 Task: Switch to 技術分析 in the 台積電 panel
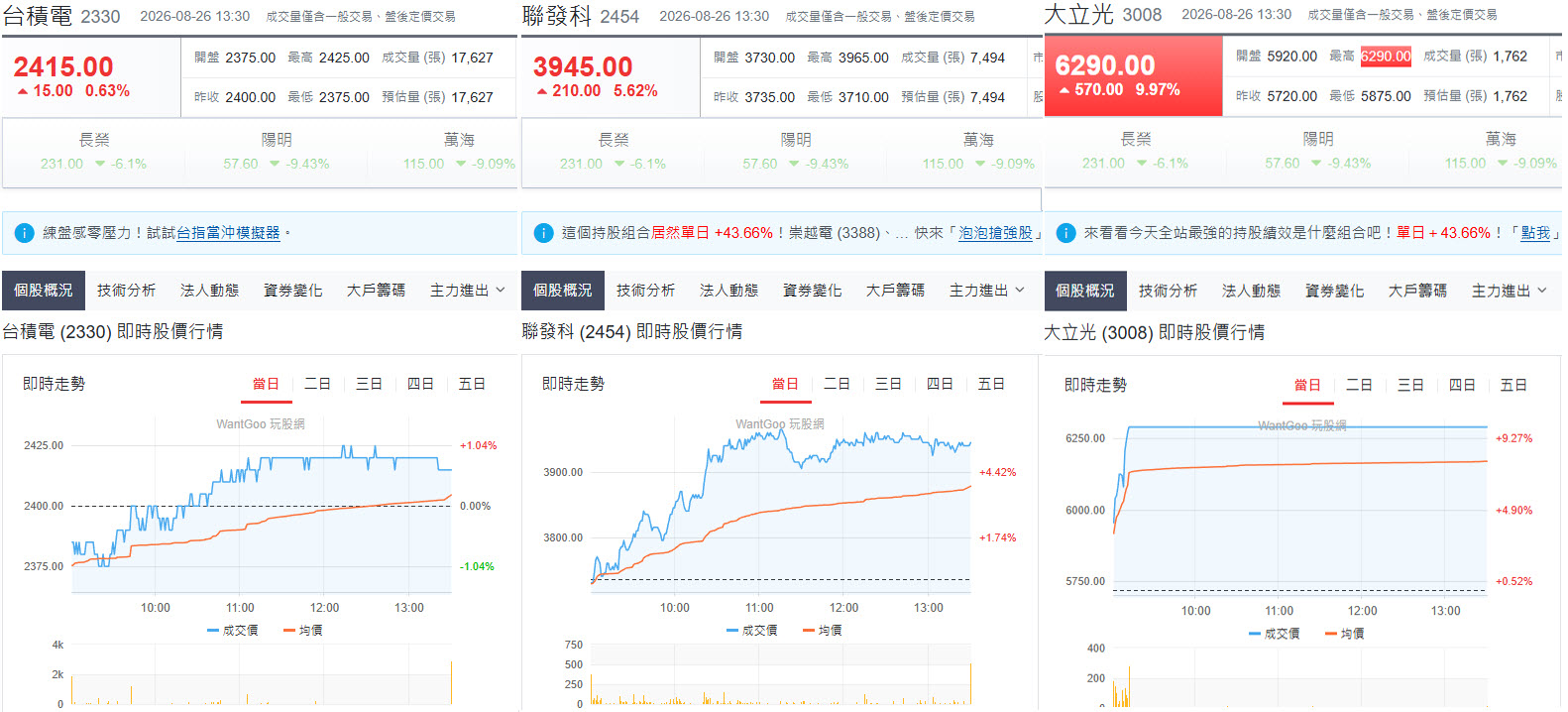point(127,291)
